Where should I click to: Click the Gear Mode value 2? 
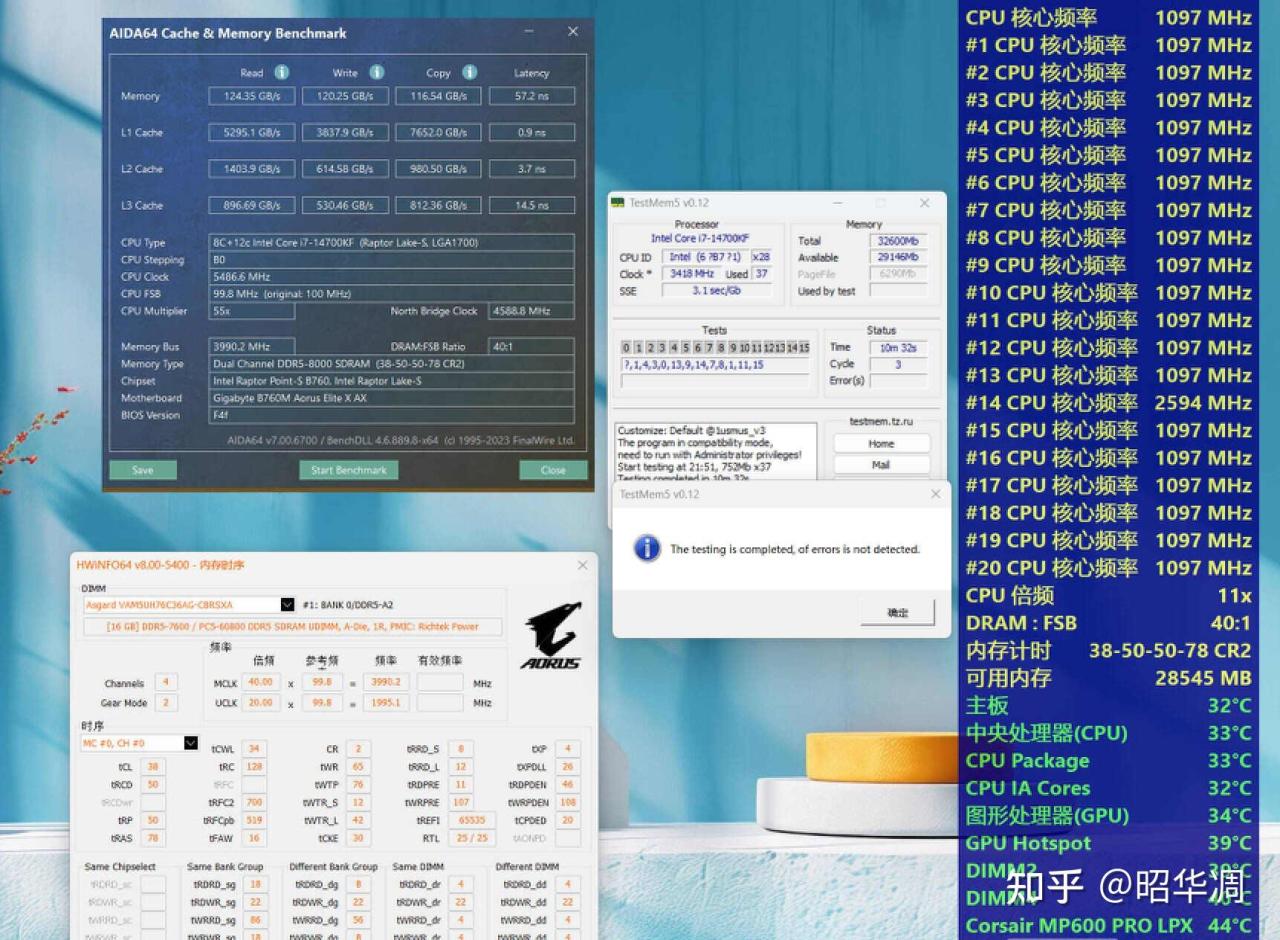(x=165, y=703)
